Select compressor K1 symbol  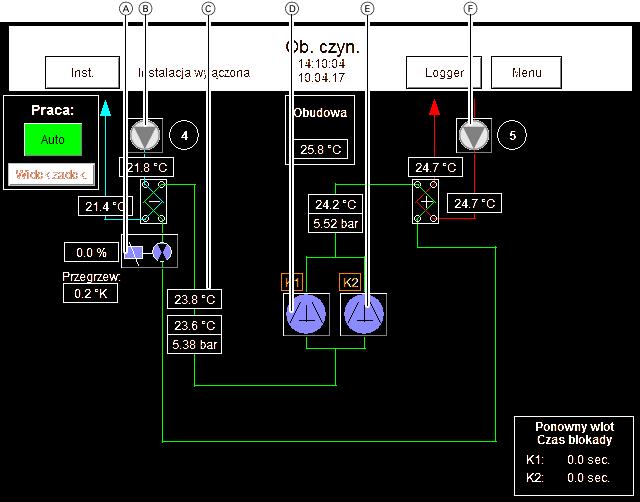(x=306, y=314)
